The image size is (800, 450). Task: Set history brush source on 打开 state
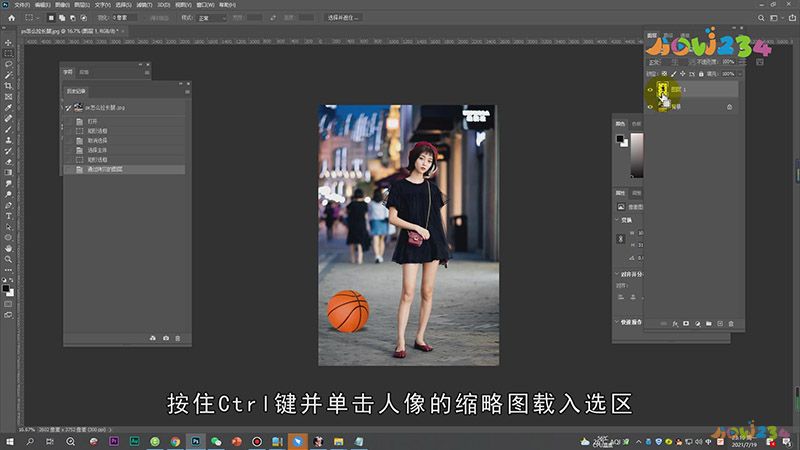point(68,121)
